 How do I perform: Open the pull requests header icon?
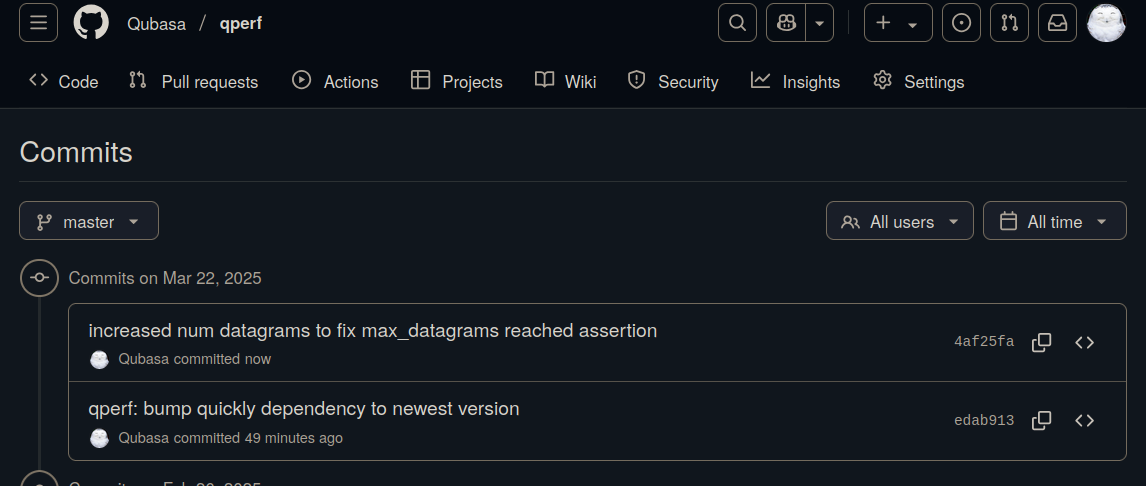(x=1009, y=23)
